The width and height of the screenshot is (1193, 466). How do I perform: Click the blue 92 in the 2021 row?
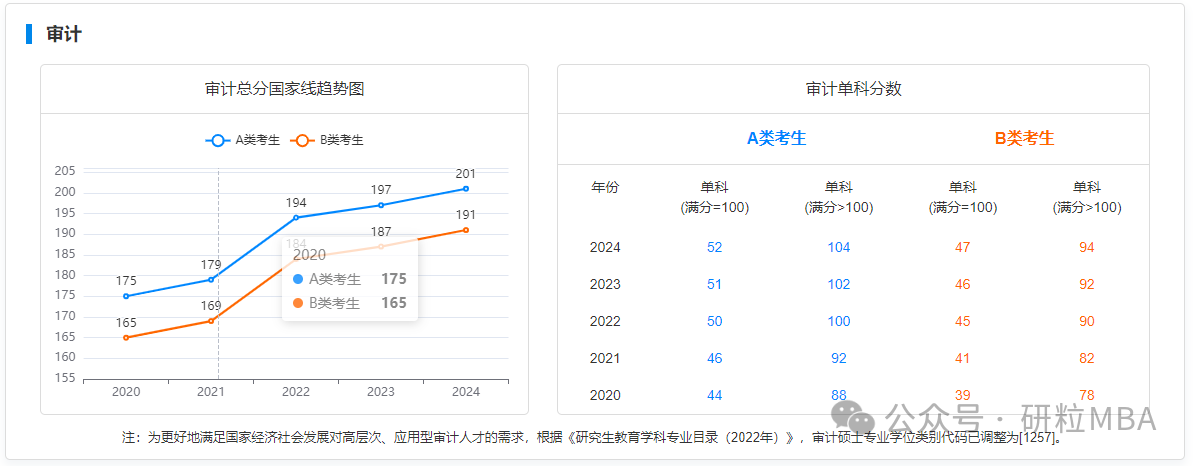click(838, 359)
